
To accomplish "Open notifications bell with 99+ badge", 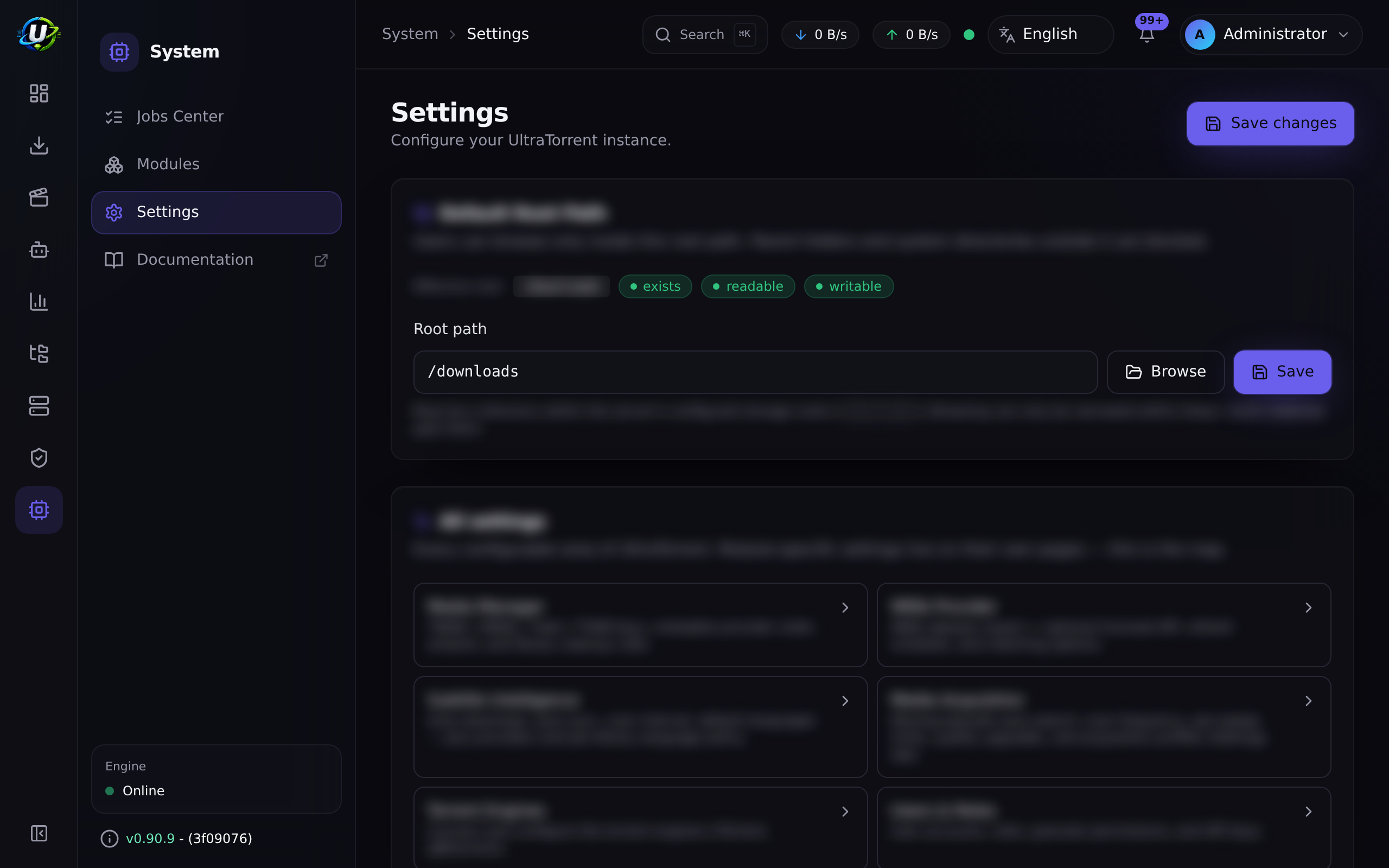I will coord(1146,34).
